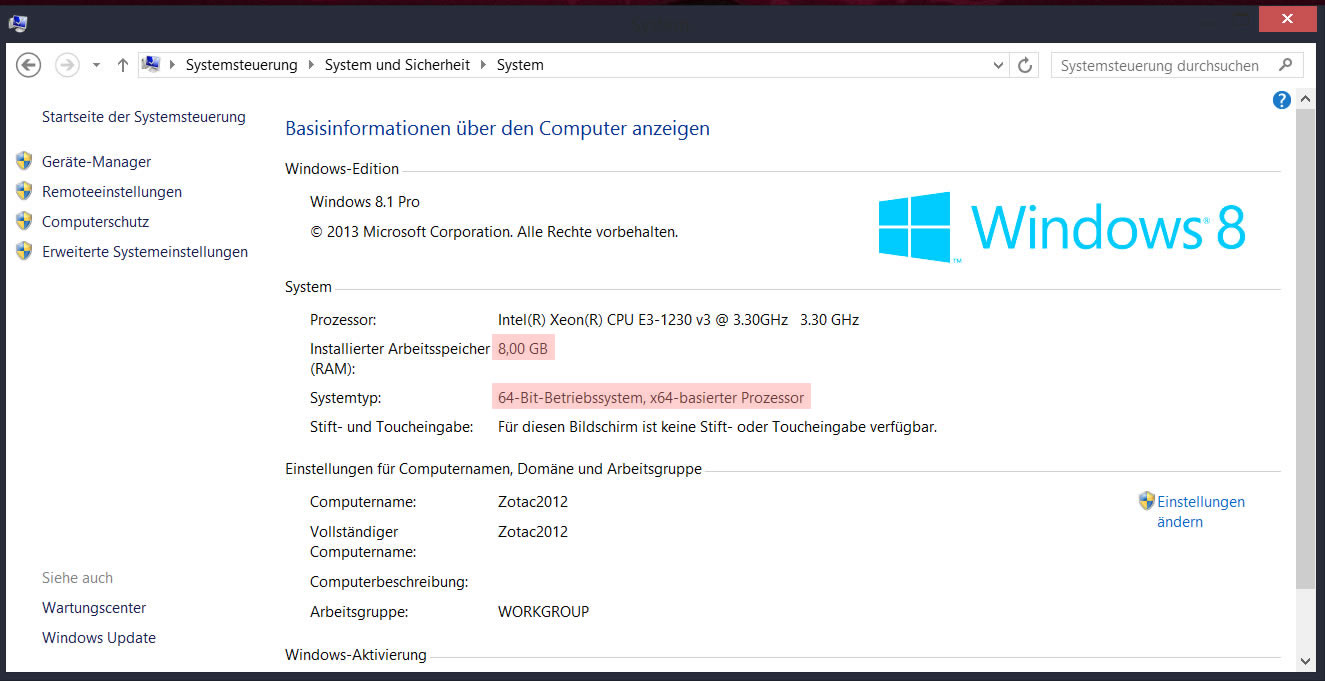
Task: Click shield icon beside Computerschutz
Action: click(24, 221)
